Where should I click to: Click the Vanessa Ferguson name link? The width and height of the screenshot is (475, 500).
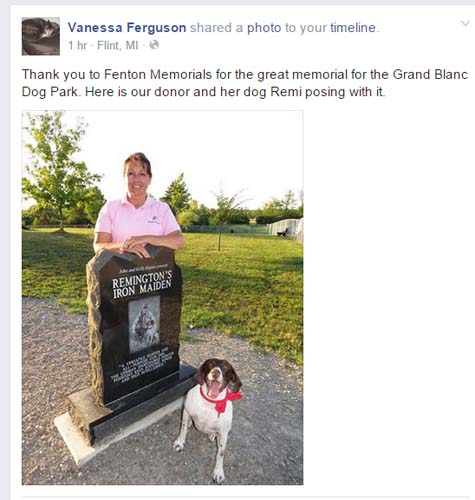[127, 28]
